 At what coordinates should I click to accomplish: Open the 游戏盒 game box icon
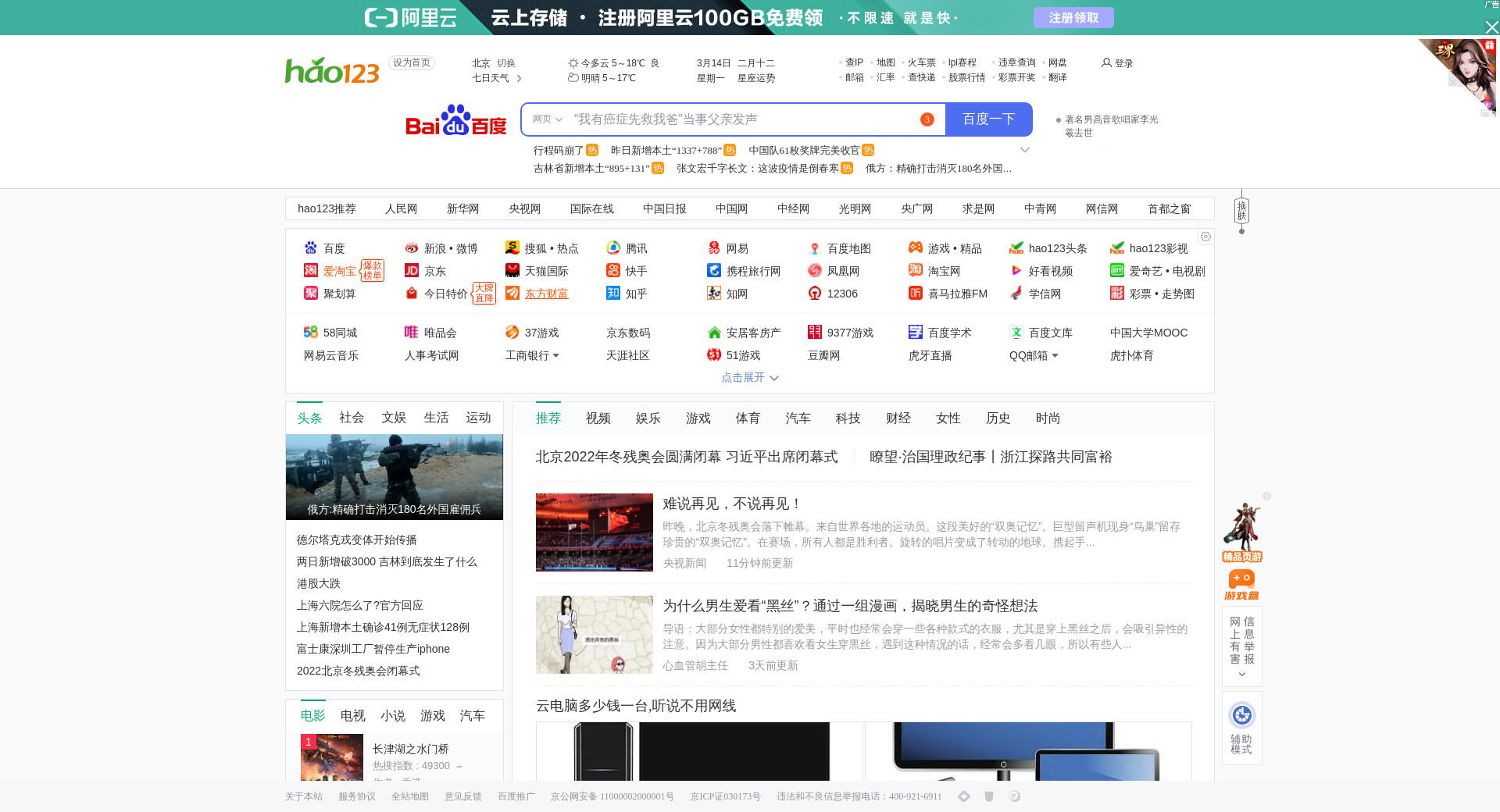click(1241, 584)
